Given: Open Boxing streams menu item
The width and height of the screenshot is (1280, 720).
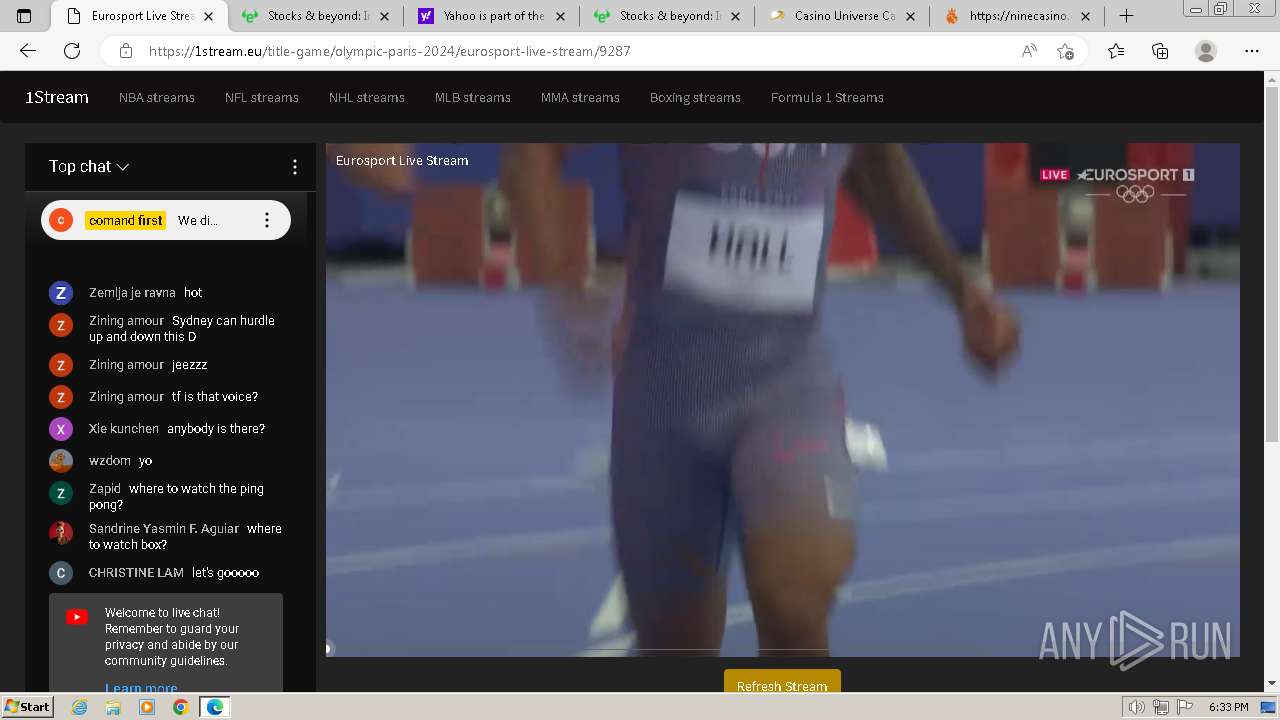Looking at the screenshot, I should 695,97.
